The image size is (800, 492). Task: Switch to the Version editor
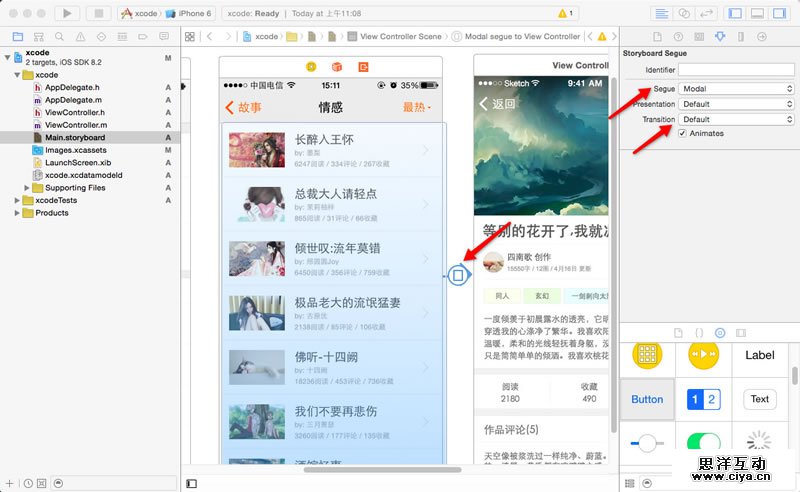pyautogui.click(x=707, y=13)
